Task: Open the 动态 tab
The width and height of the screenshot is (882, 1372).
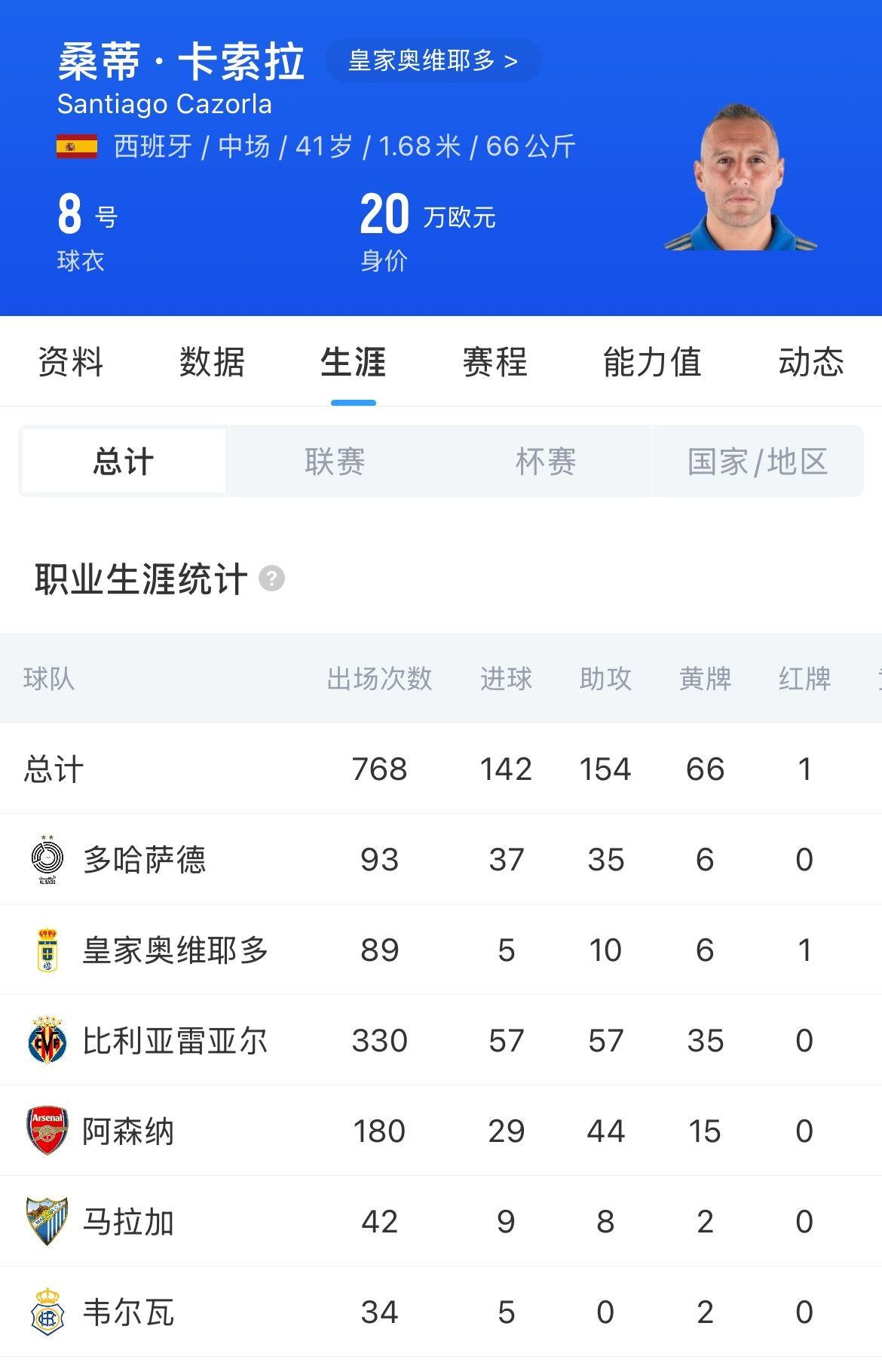Action: pos(811,362)
